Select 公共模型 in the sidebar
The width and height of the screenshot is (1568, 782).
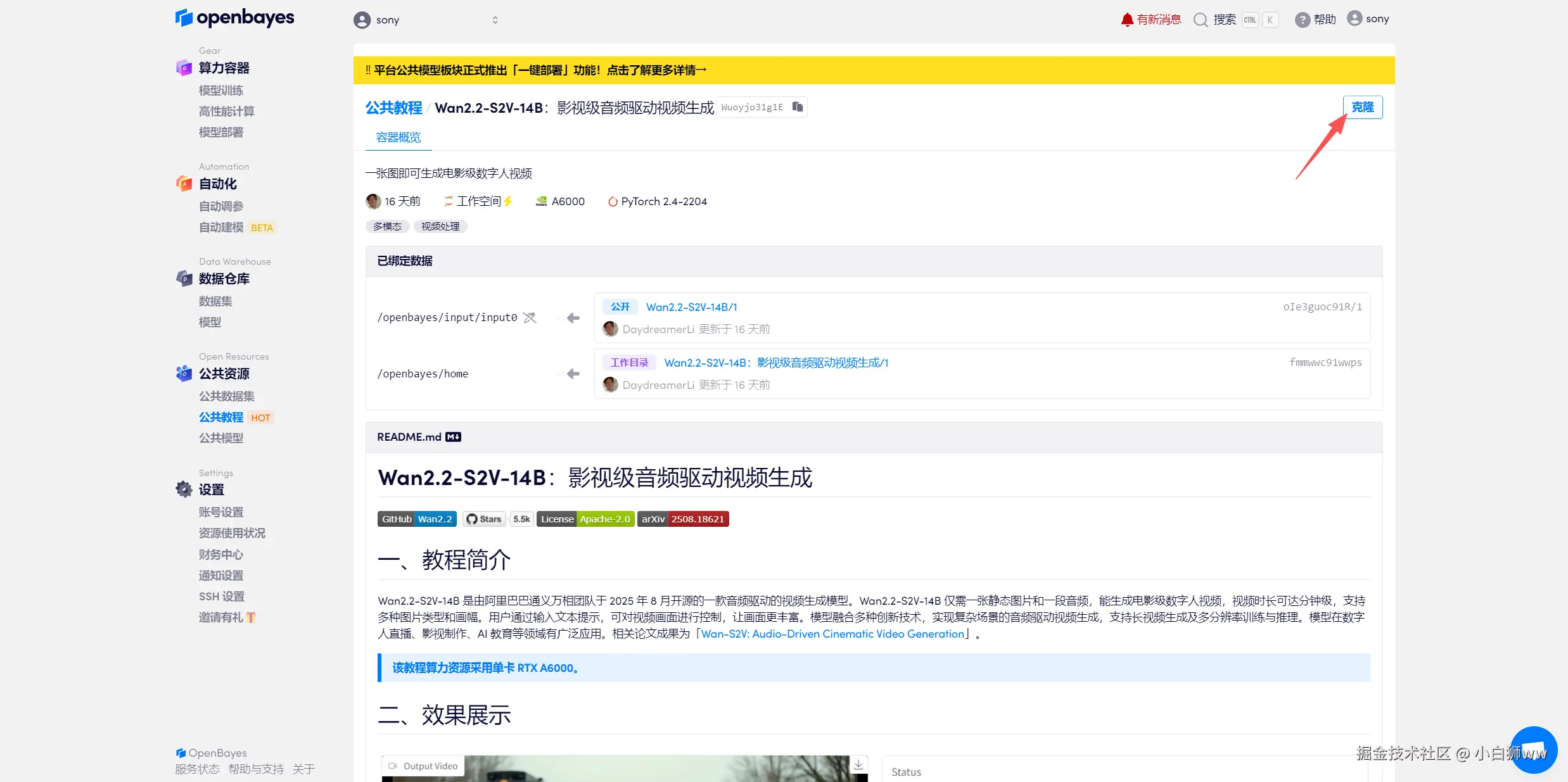(221, 438)
